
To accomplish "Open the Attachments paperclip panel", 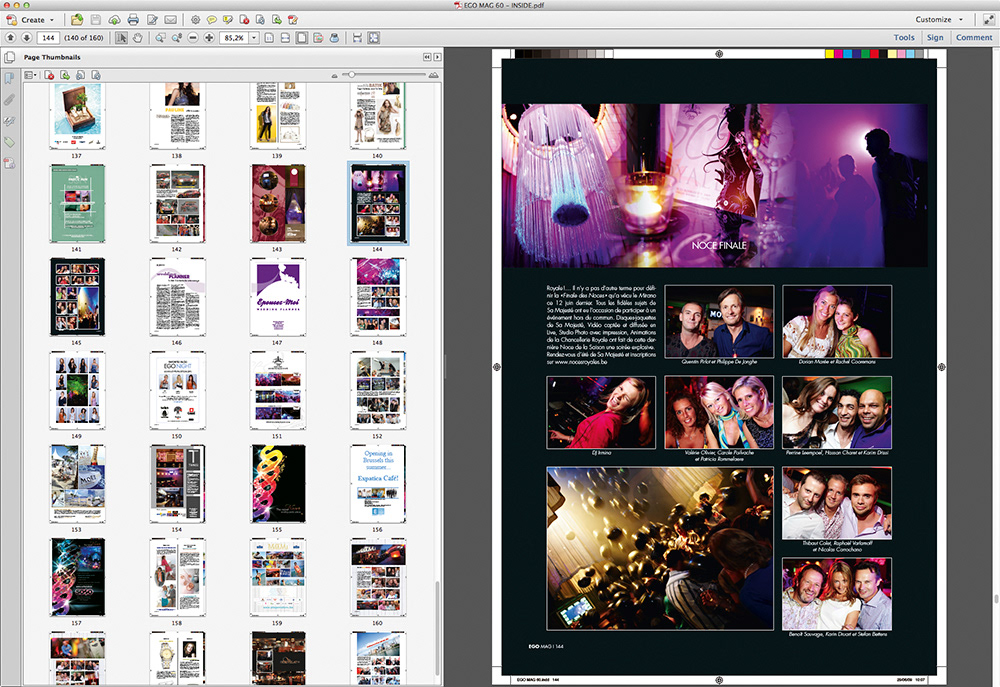I will [x=10, y=100].
